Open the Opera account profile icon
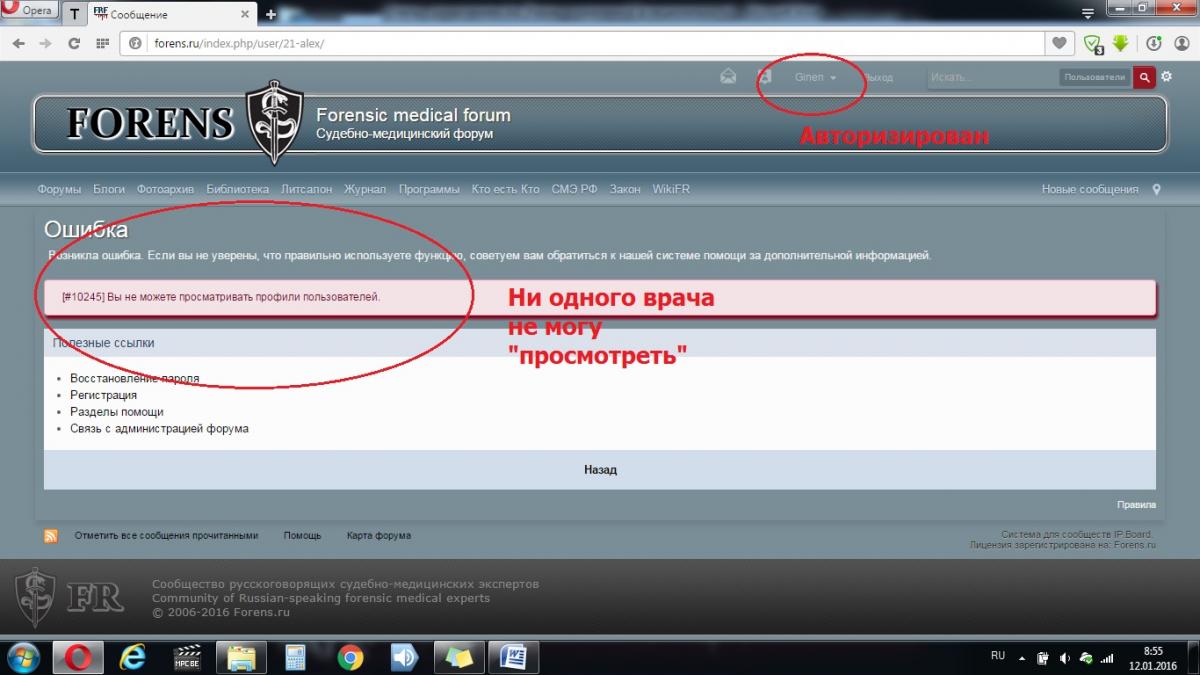The width and height of the screenshot is (1200, 675). click(x=1182, y=44)
